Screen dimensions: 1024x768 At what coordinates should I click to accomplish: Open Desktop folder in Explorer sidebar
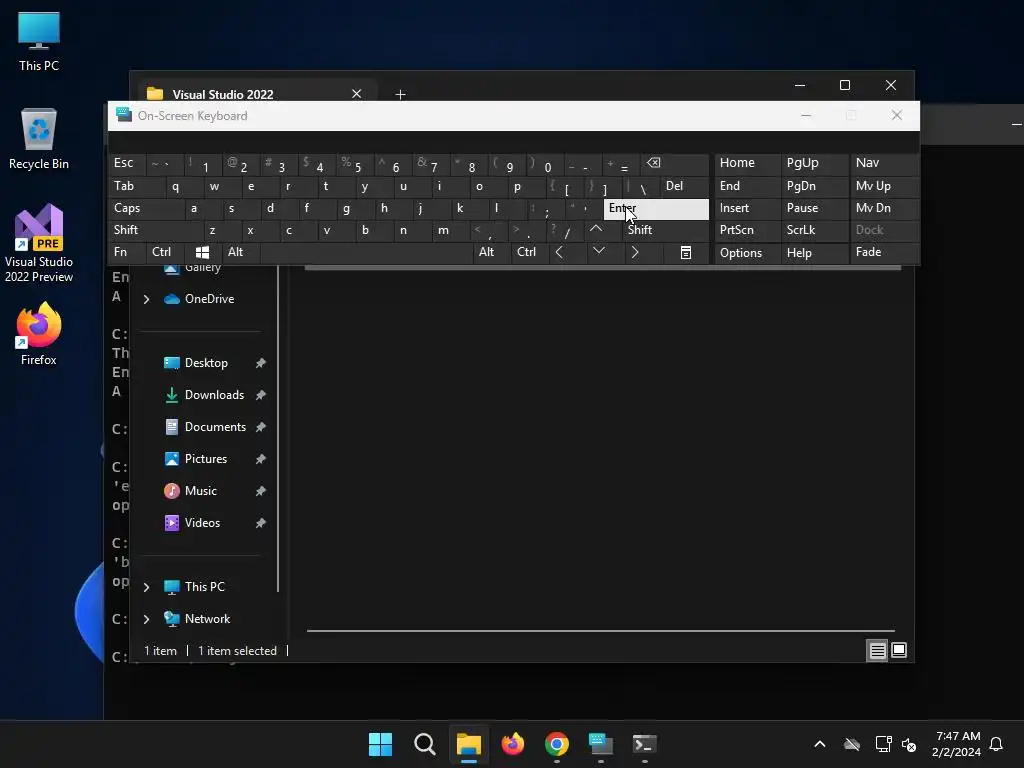pyautogui.click(x=206, y=363)
